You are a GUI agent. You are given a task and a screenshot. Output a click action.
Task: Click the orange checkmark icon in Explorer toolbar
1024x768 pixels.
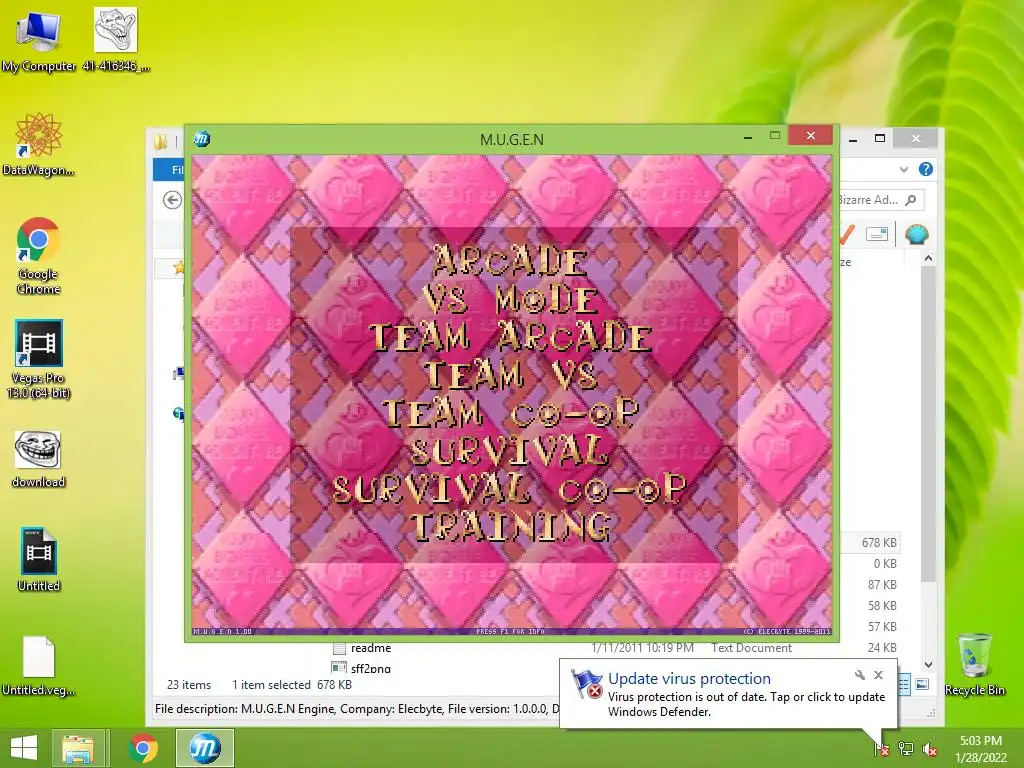[847, 234]
